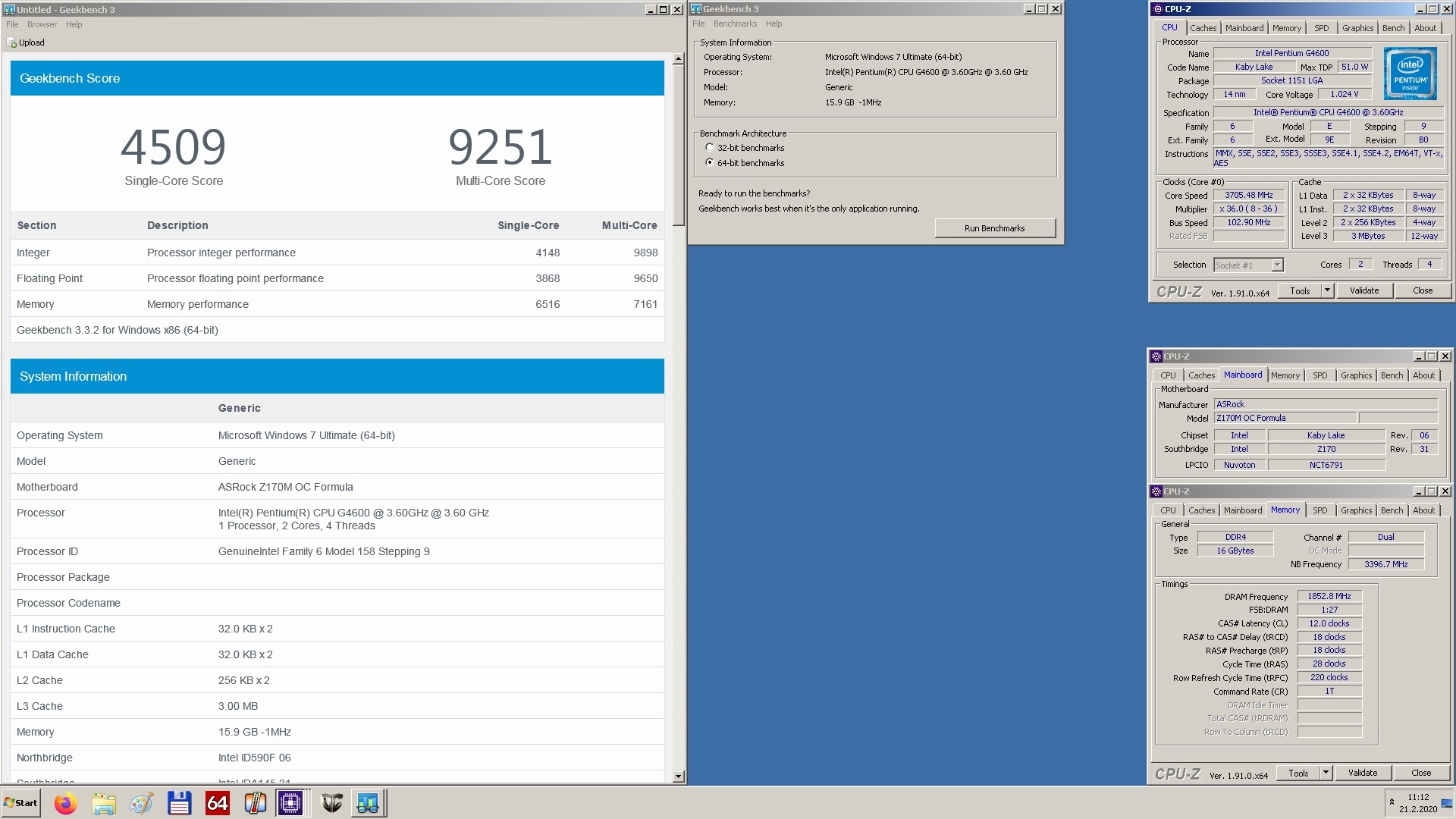This screenshot has width=1456, height=819.
Task: Launch Firefox from the taskbar
Action: click(66, 803)
